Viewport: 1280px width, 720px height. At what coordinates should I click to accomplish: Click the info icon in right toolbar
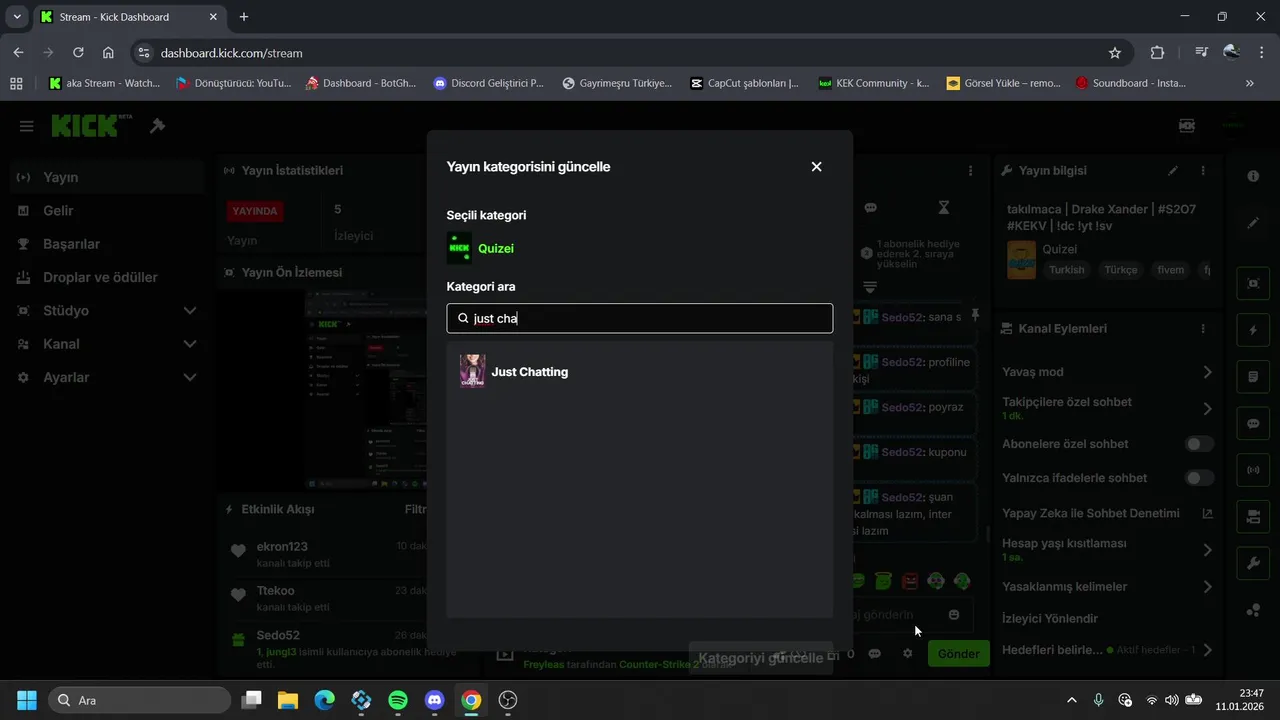1253,176
